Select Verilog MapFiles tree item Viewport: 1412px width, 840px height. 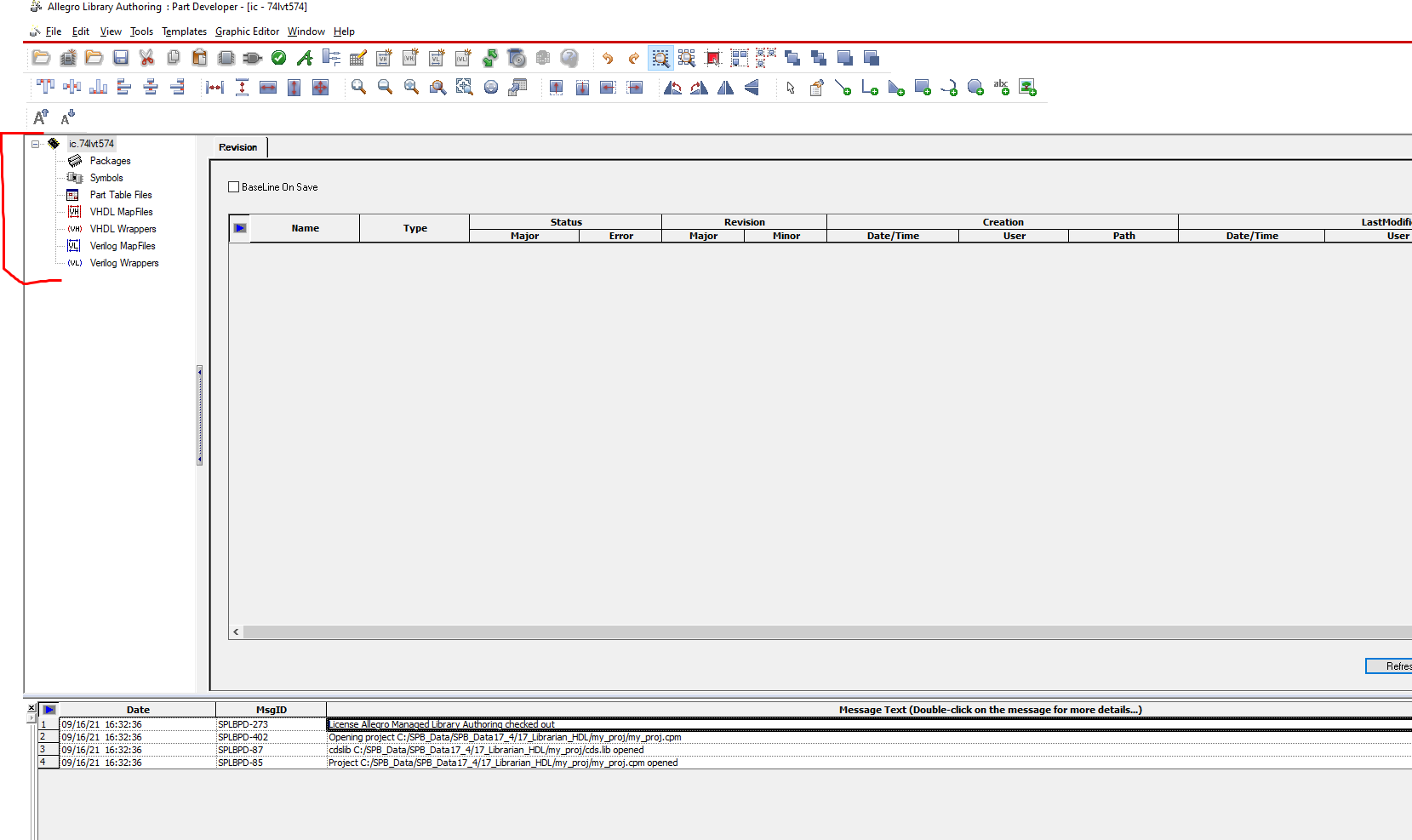tap(123, 246)
